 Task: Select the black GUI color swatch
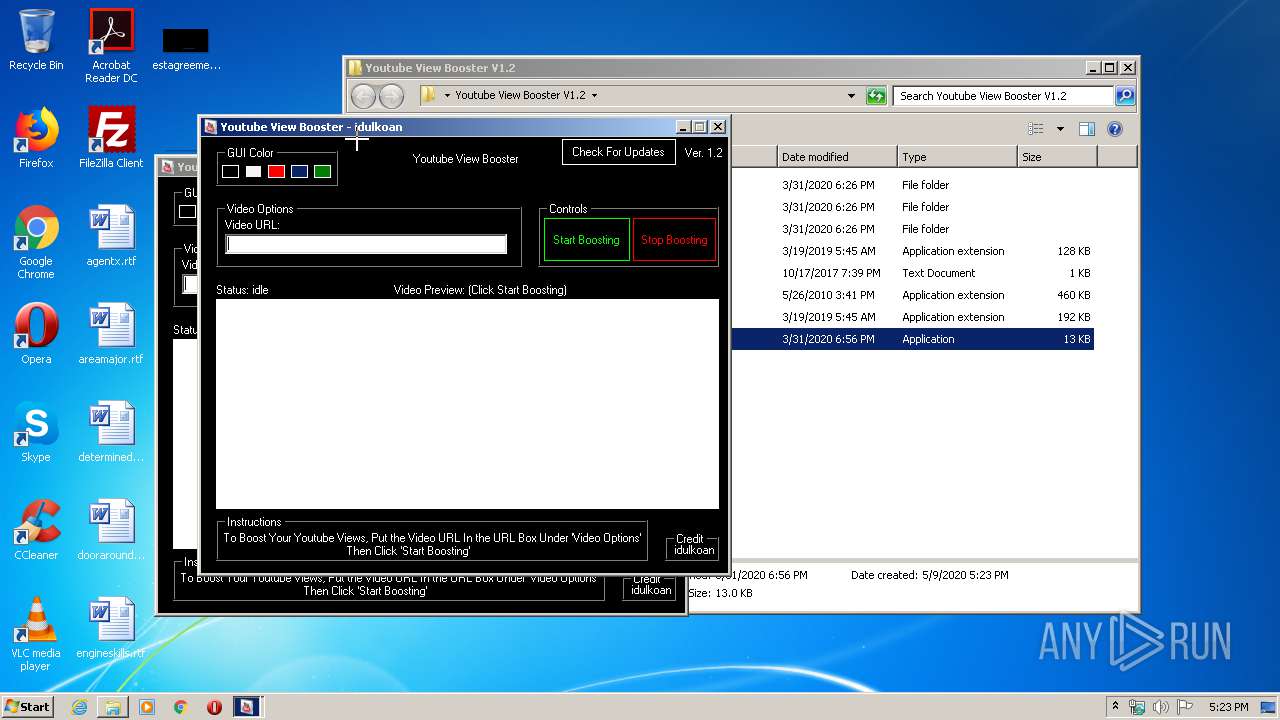pyautogui.click(x=230, y=172)
